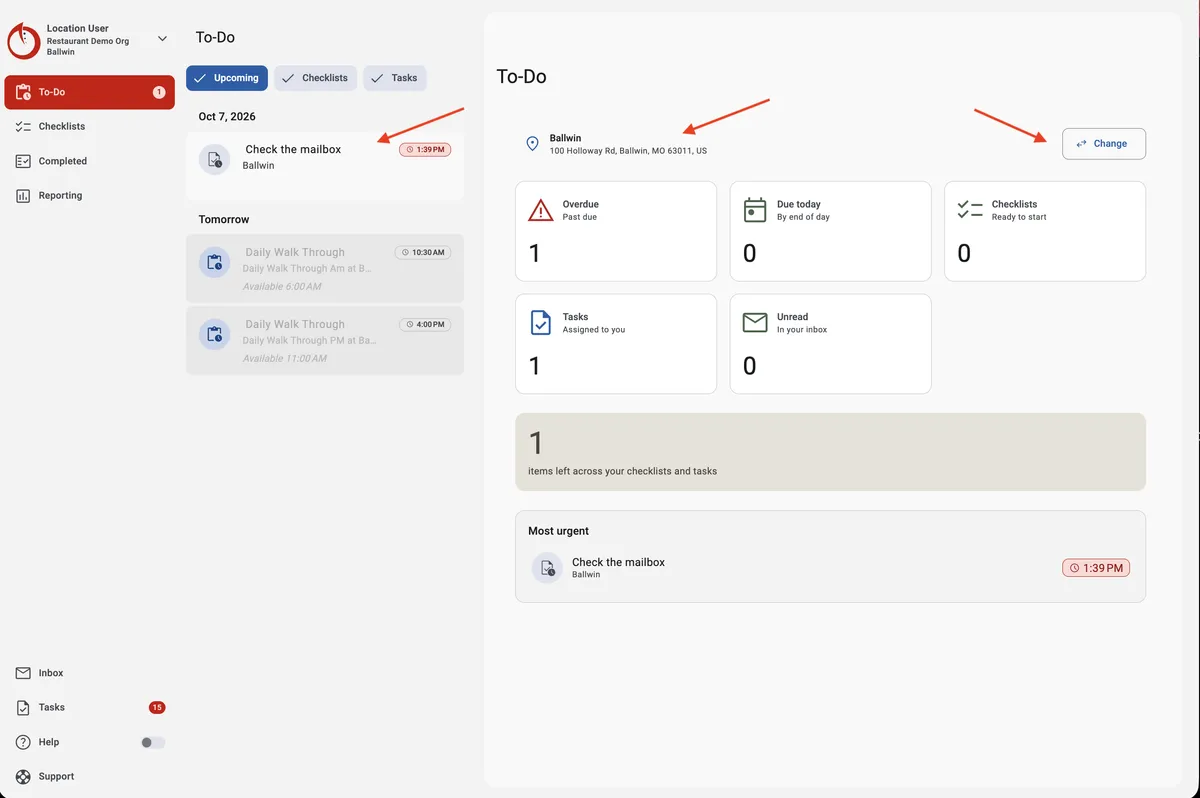
Task: Click the Completed checklist icon
Action: pyautogui.click(x=23, y=161)
